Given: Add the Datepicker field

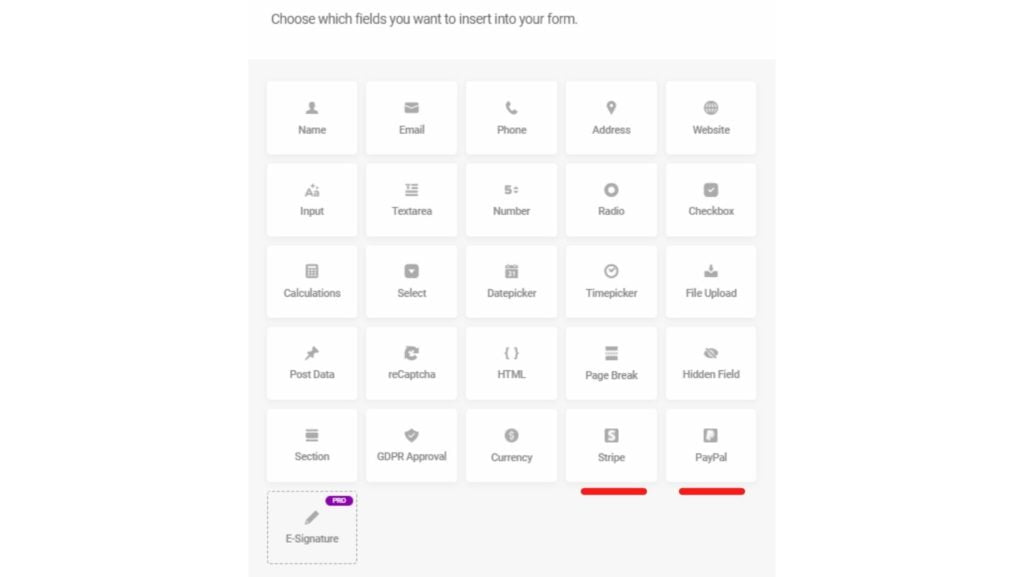Looking at the screenshot, I should click(511, 281).
